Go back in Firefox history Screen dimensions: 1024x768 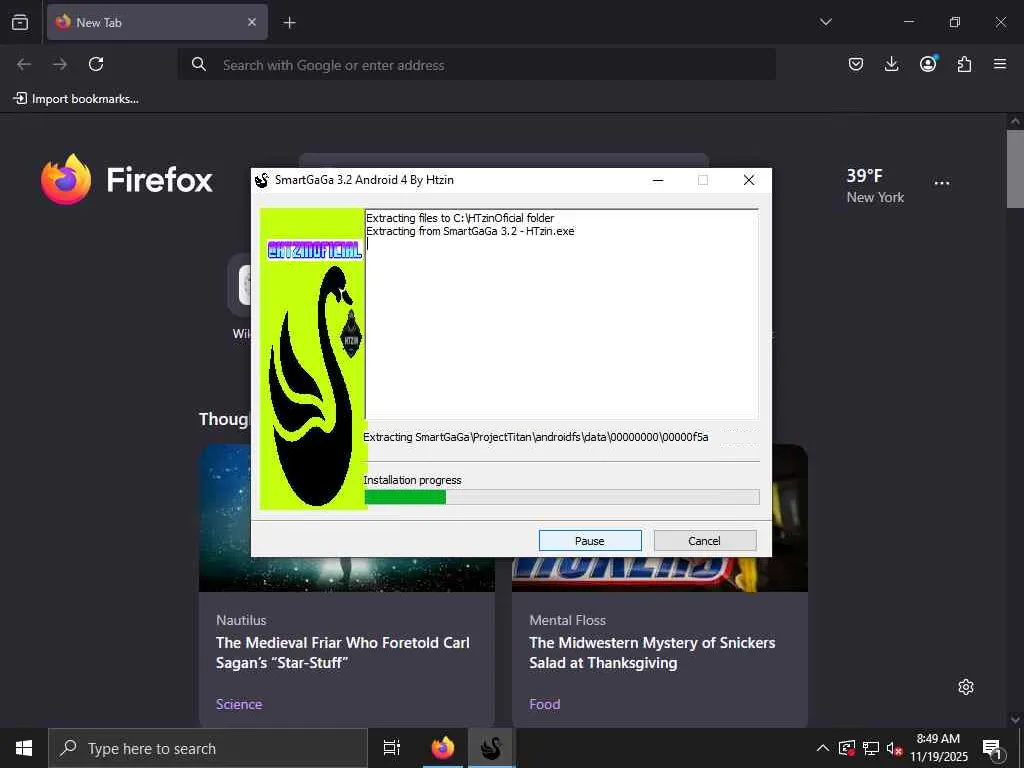(x=24, y=64)
